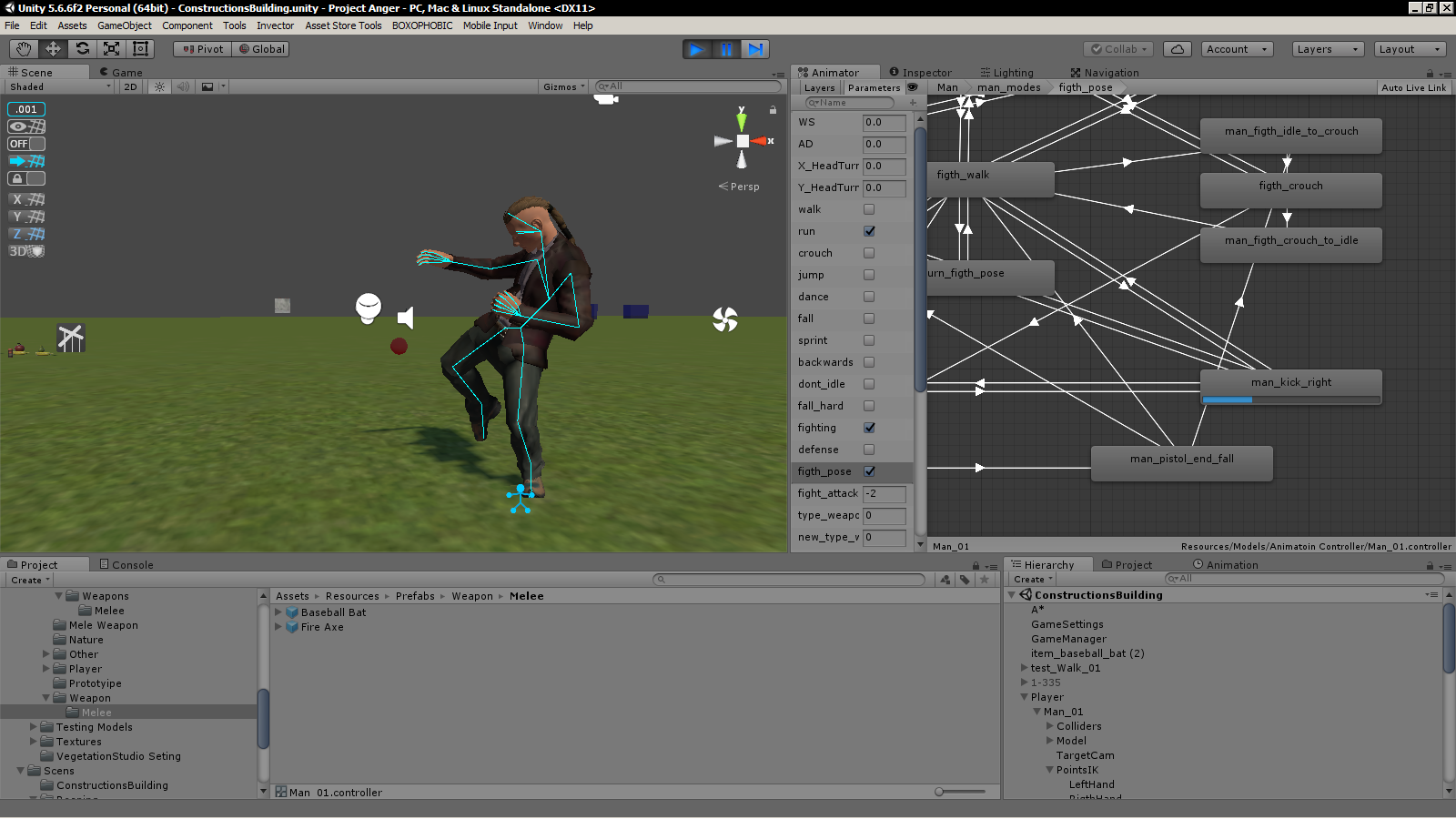Open the BOXOPHOBIC menu
1456x819 pixels.
click(422, 25)
